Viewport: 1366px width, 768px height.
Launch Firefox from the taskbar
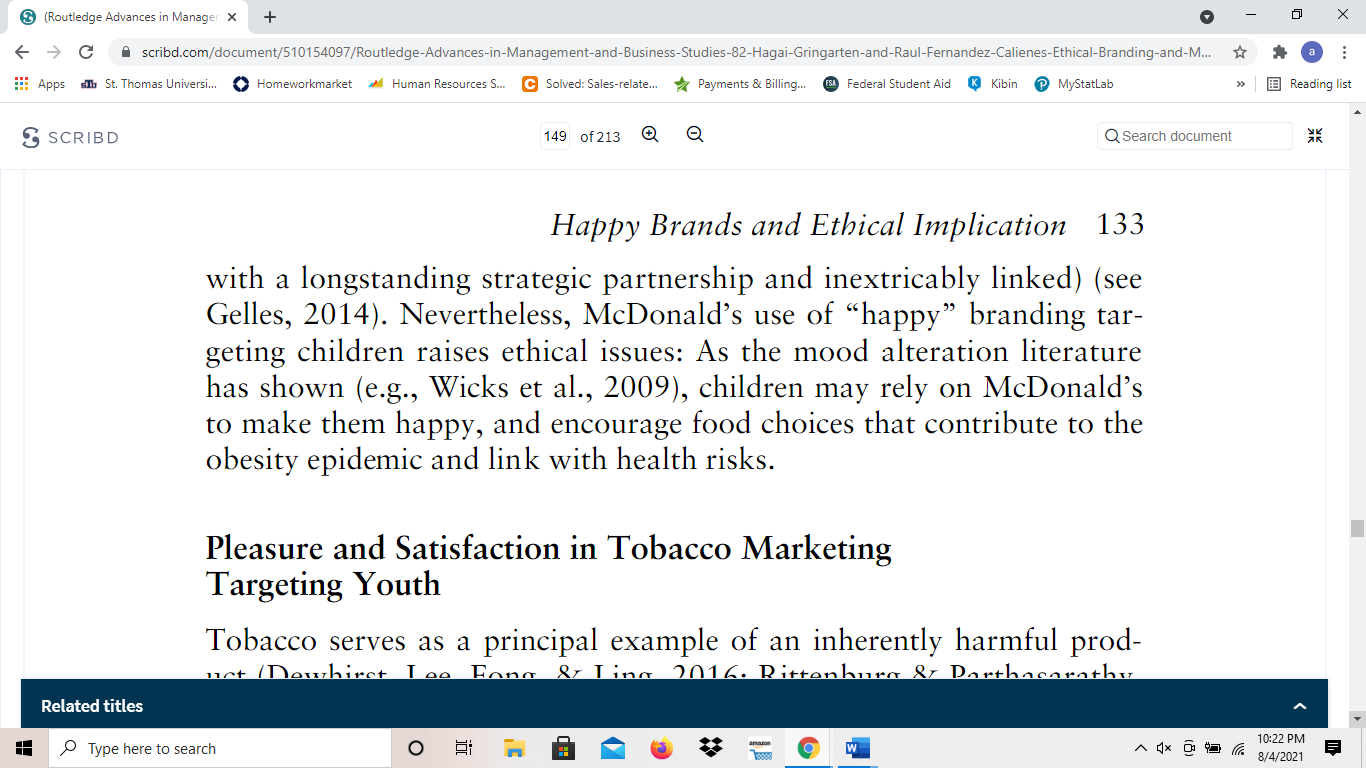click(661, 748)
